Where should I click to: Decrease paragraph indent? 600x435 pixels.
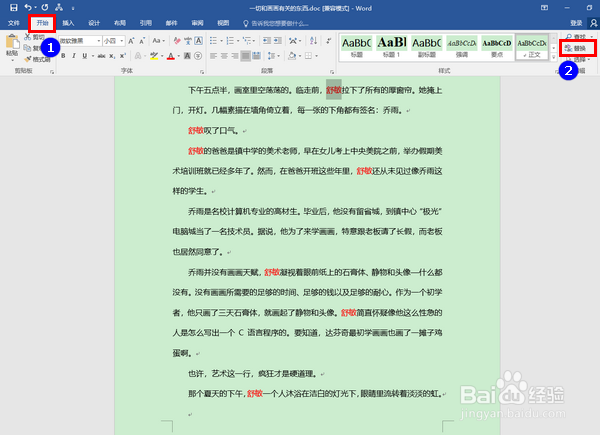pos(267,41)
